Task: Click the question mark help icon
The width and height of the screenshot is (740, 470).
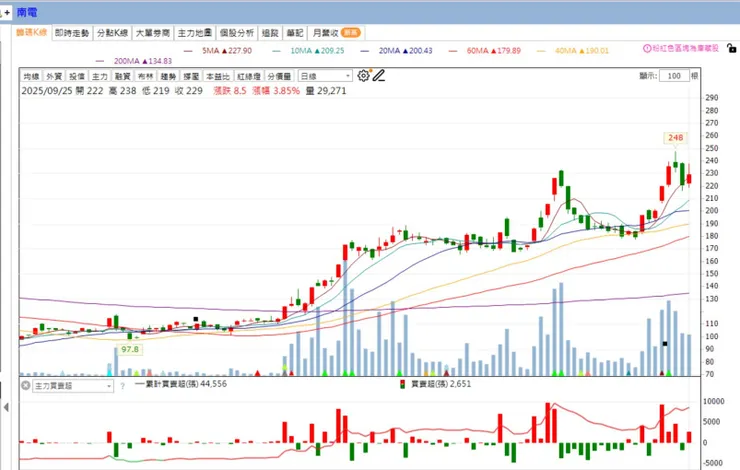Action: (x=122, y=386)
